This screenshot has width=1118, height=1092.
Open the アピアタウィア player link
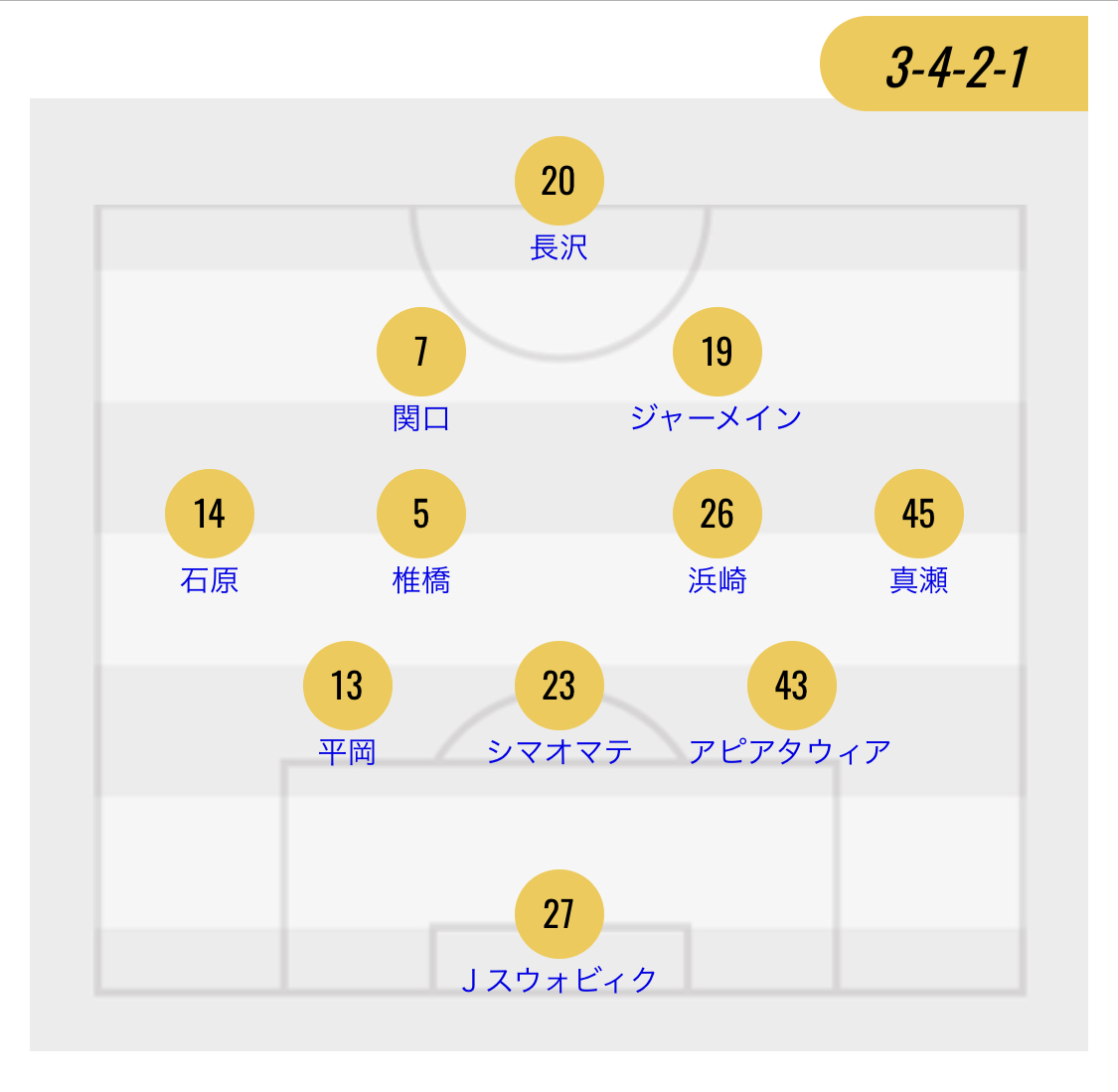[x=790, y=752]
